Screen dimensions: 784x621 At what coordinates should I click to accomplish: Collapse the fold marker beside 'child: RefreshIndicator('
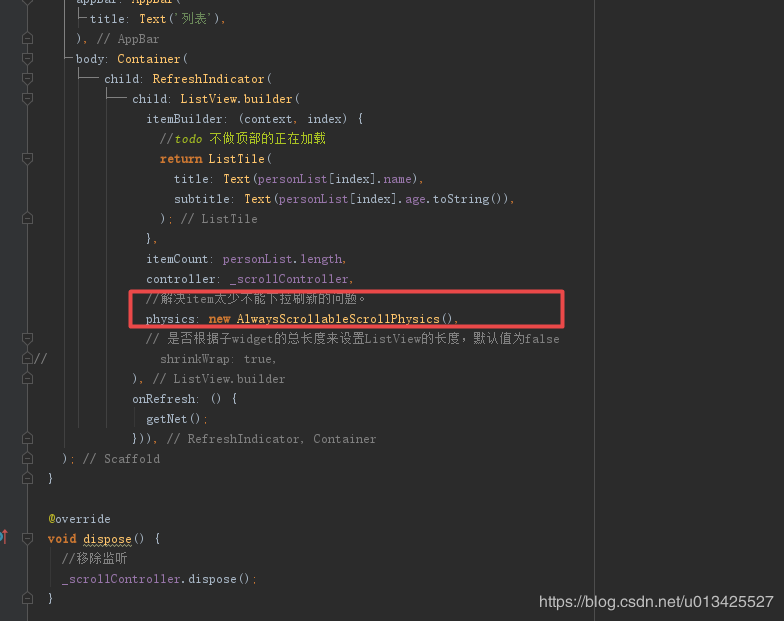click(28, 79)
